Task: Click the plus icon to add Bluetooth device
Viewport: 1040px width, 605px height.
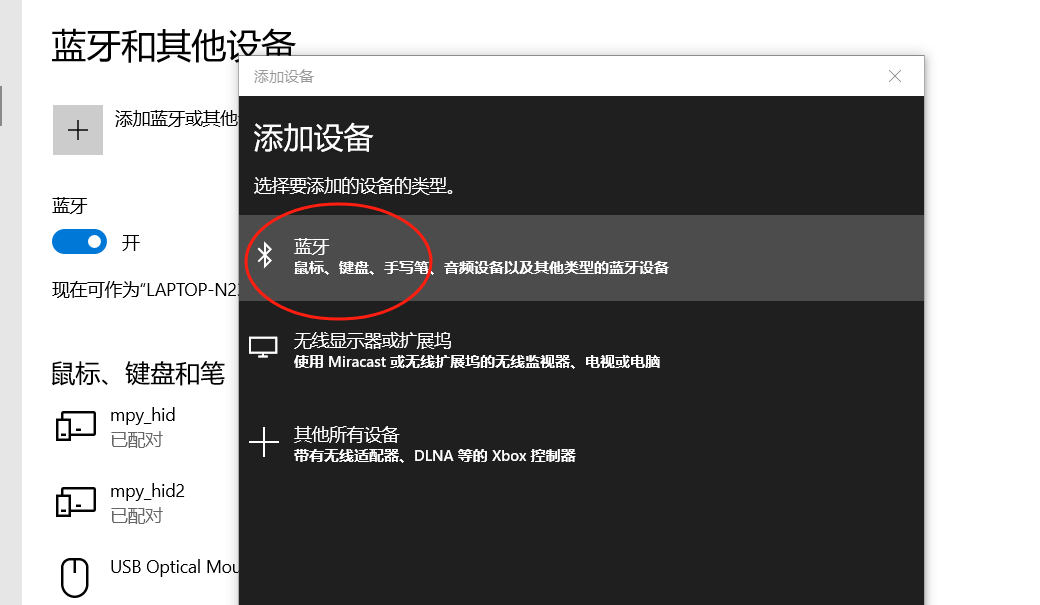Action: 78,130
